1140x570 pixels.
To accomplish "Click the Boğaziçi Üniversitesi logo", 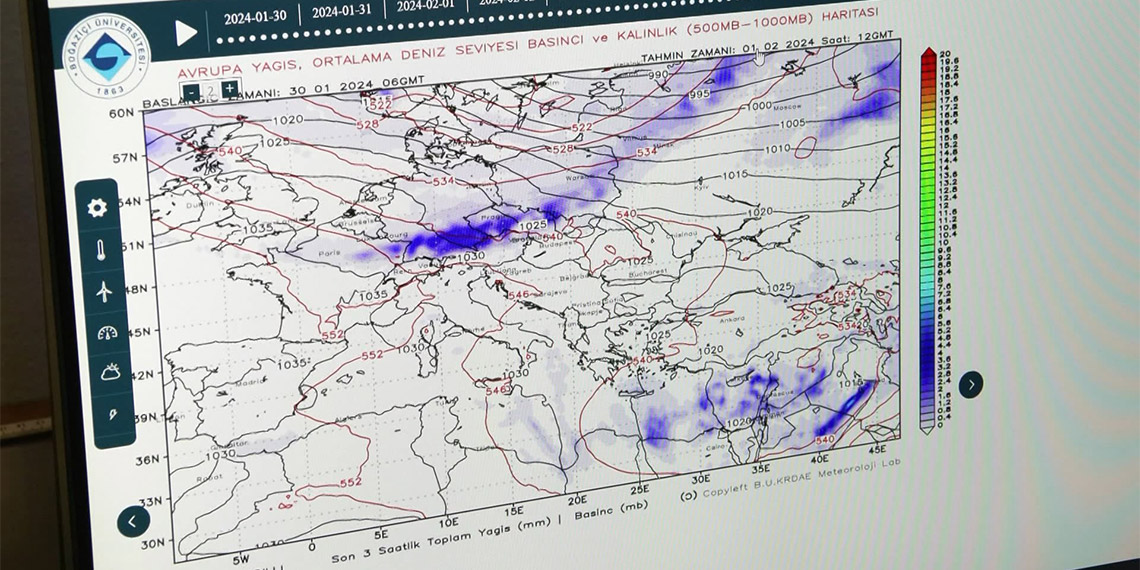I will (105, 56).
